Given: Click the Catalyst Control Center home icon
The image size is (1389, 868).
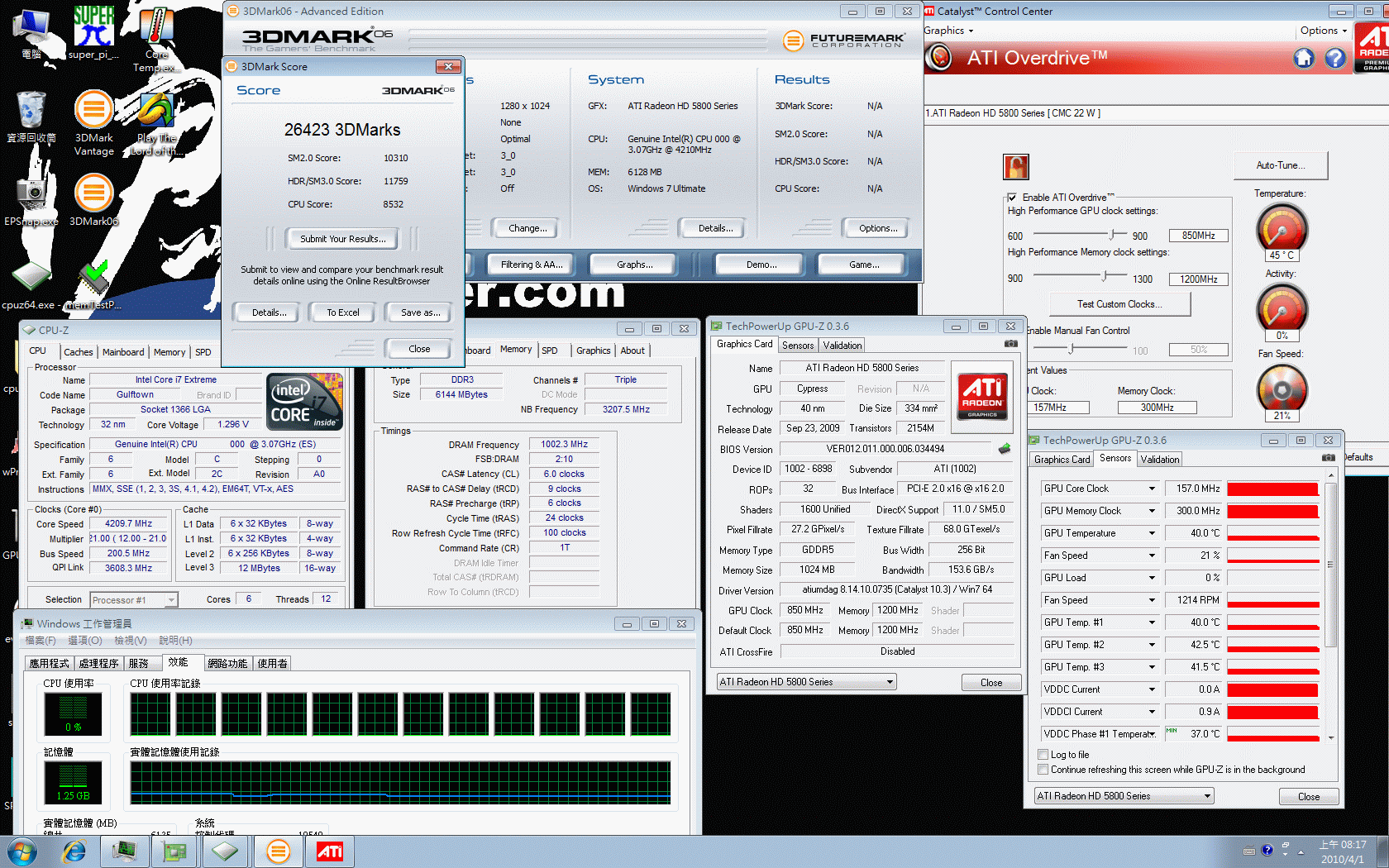Looking at the screenshot, I should coord(1304,58).
